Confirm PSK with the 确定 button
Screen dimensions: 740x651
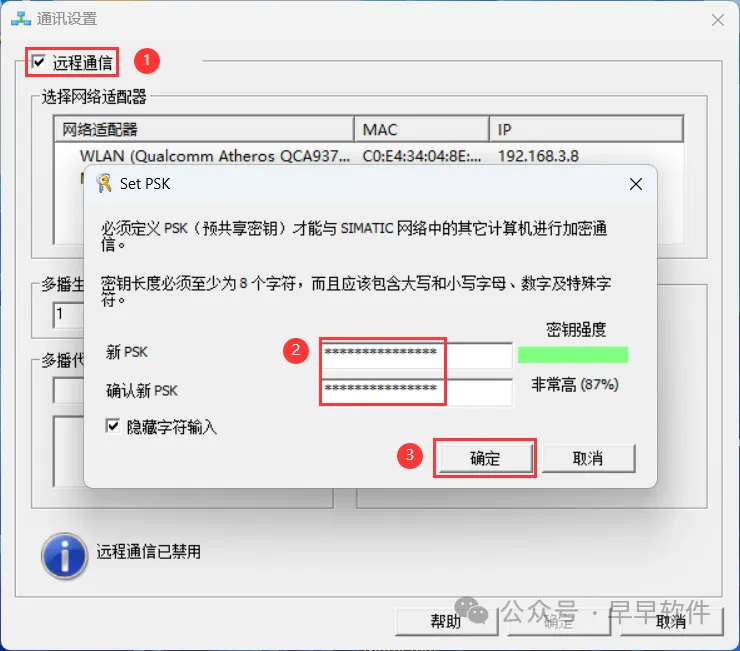pyautogui.click(x=485, y=458)
